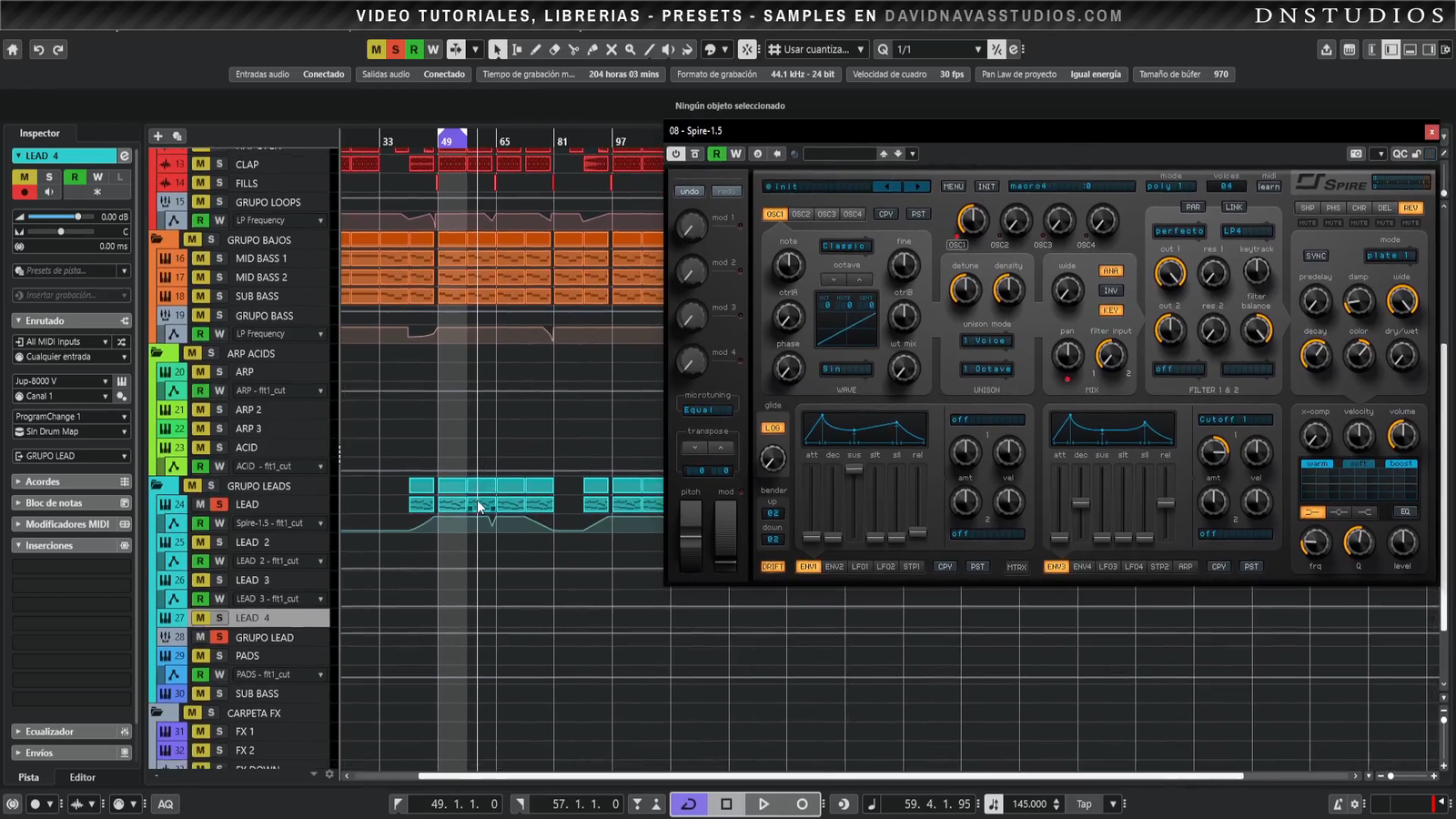
Task: Expand the Acordes inspector section
Action: point(43,481)
